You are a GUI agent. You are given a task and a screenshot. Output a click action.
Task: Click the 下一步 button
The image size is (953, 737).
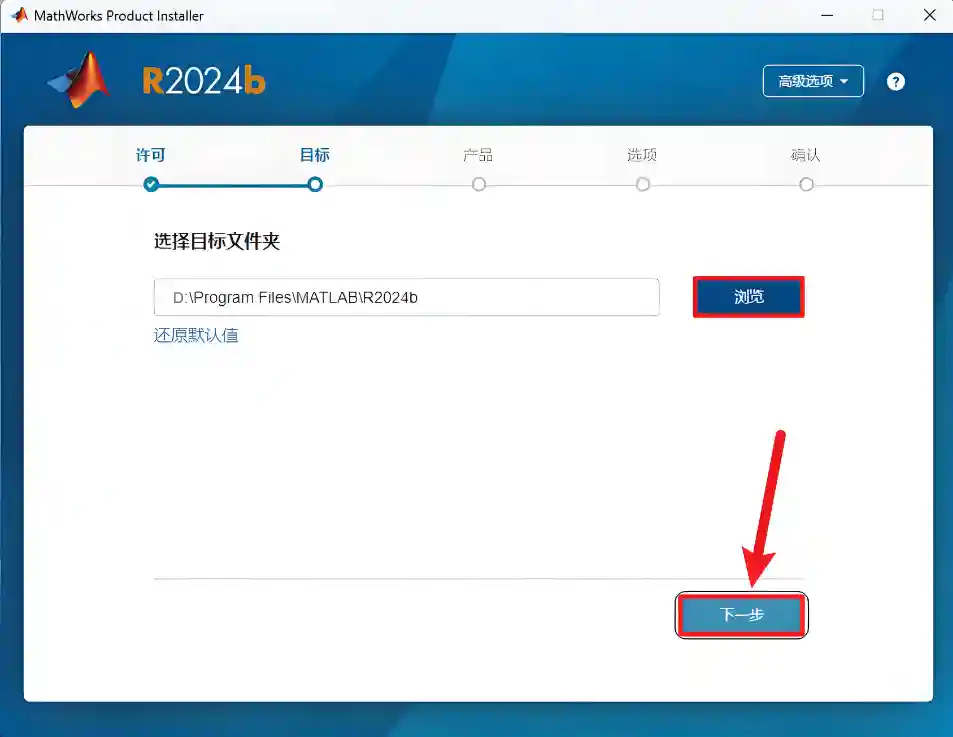[x=741, y=615]
